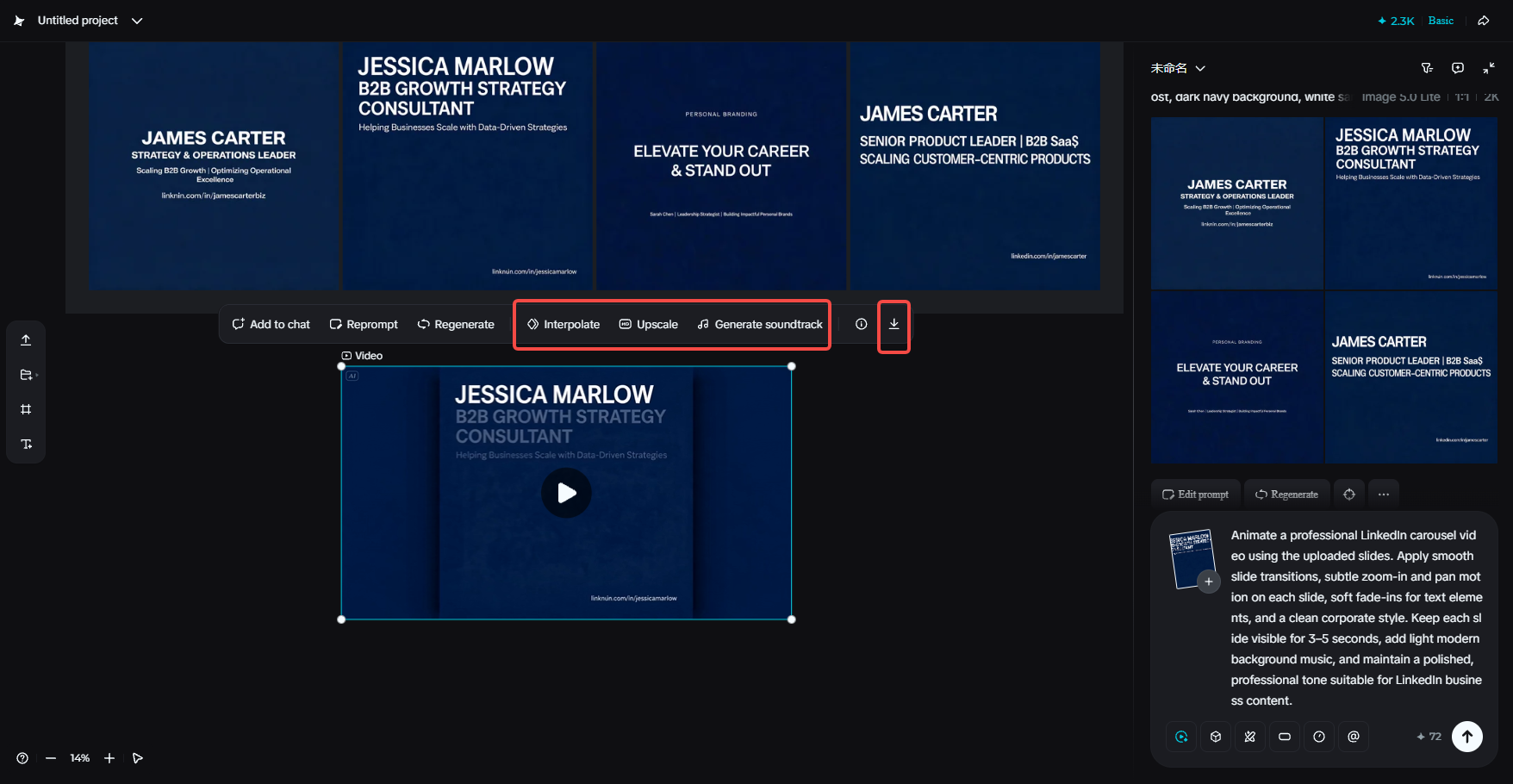Viewport: 1513px width, 784px height.
Task: Toggle the video generation mode icon
Action: pos(1181,737)
